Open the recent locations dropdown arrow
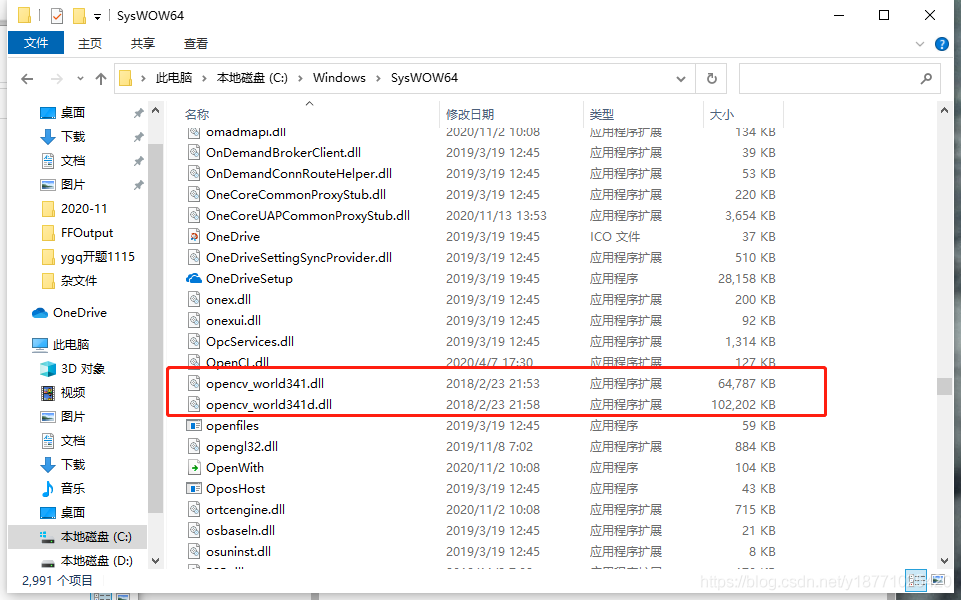The width and height of the screenshot is (961, 600). pos(80,79)
